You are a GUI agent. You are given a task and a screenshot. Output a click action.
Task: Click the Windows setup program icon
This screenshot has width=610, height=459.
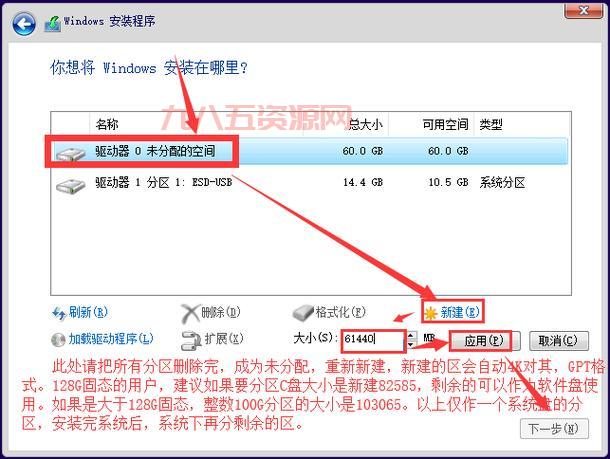click(x=53, y=24)
